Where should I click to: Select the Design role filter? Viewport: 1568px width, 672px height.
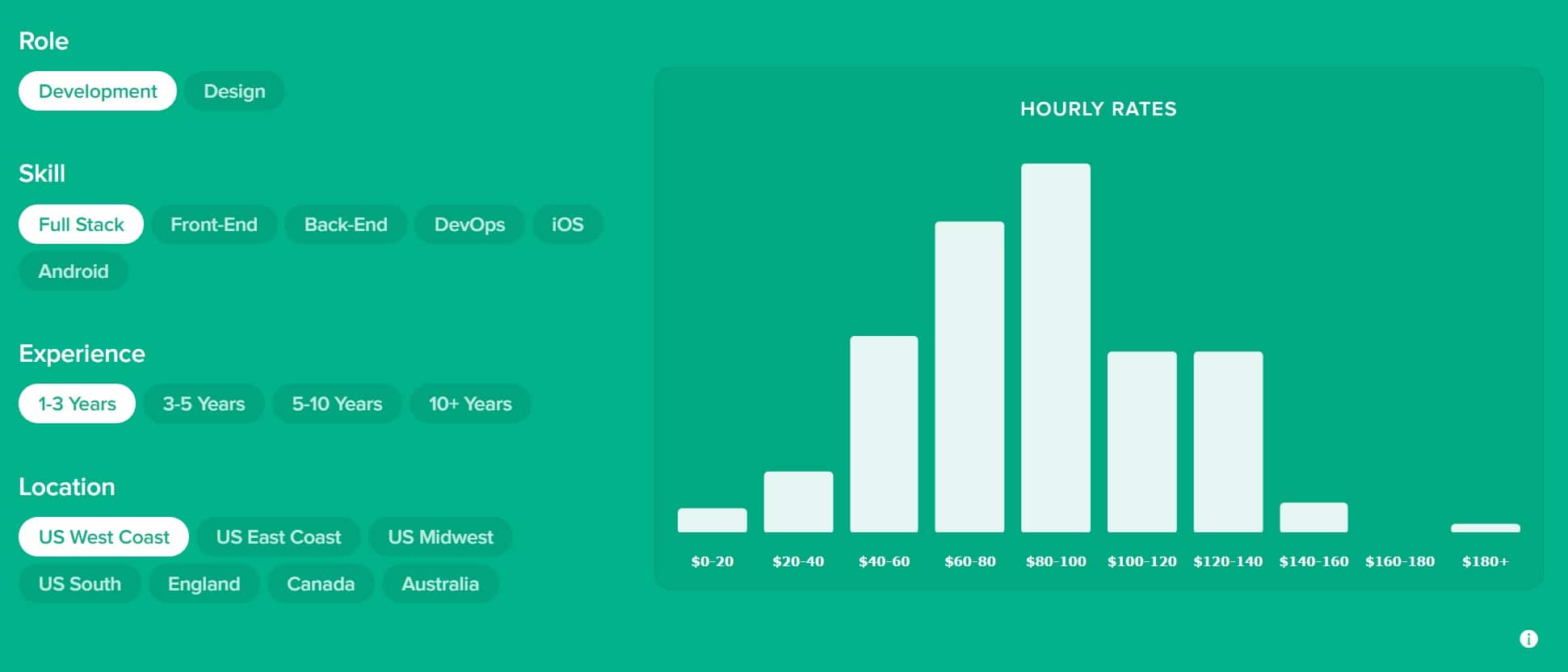[x=234, y=91]
